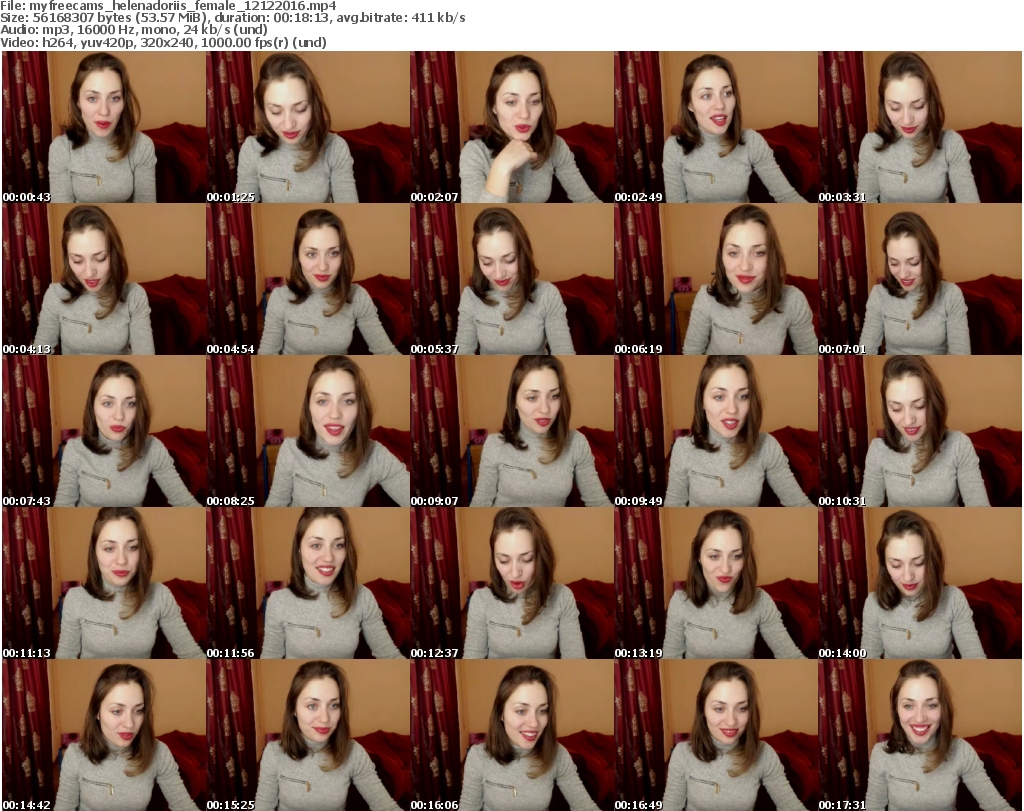The image size is (1024, 811).
Task: Choose the thumbnail stamped 00:15:25
Action: (x=308, y=735)
